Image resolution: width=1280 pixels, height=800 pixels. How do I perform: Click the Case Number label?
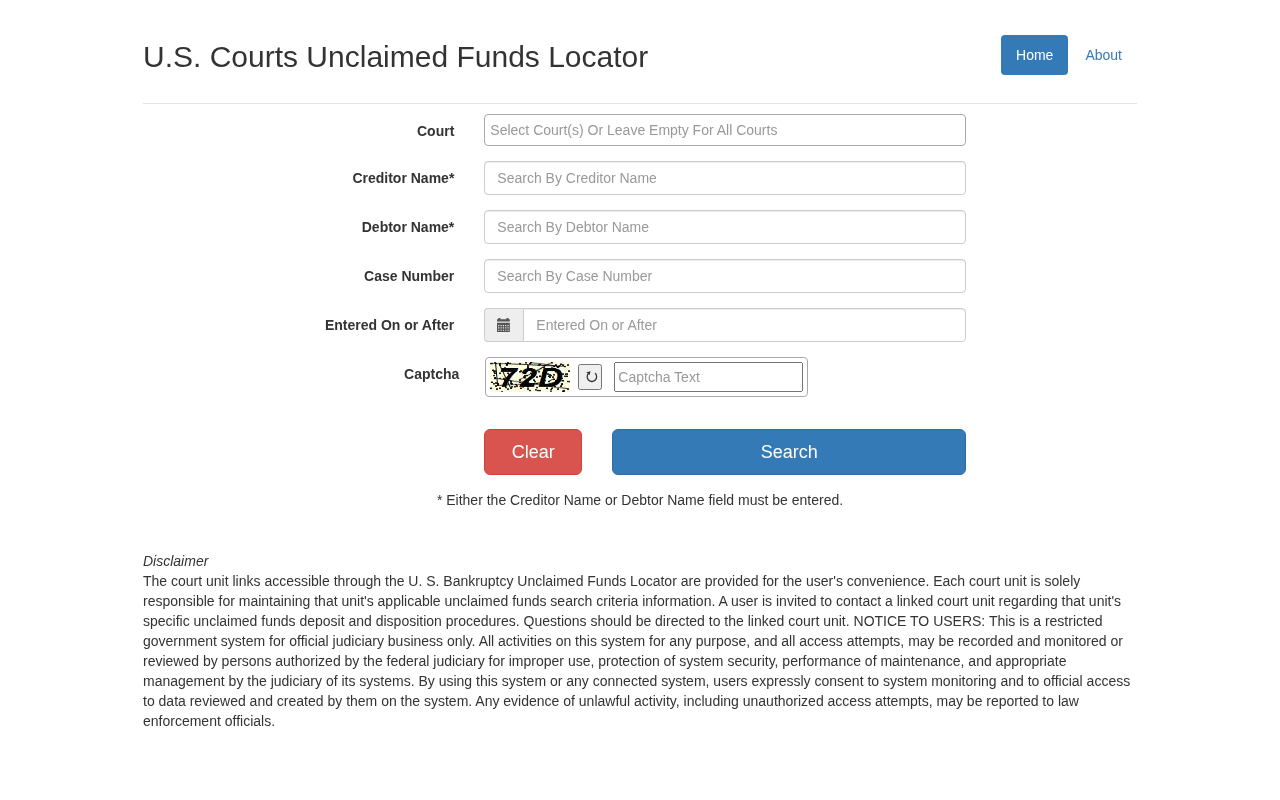click(x=408, y=276)
